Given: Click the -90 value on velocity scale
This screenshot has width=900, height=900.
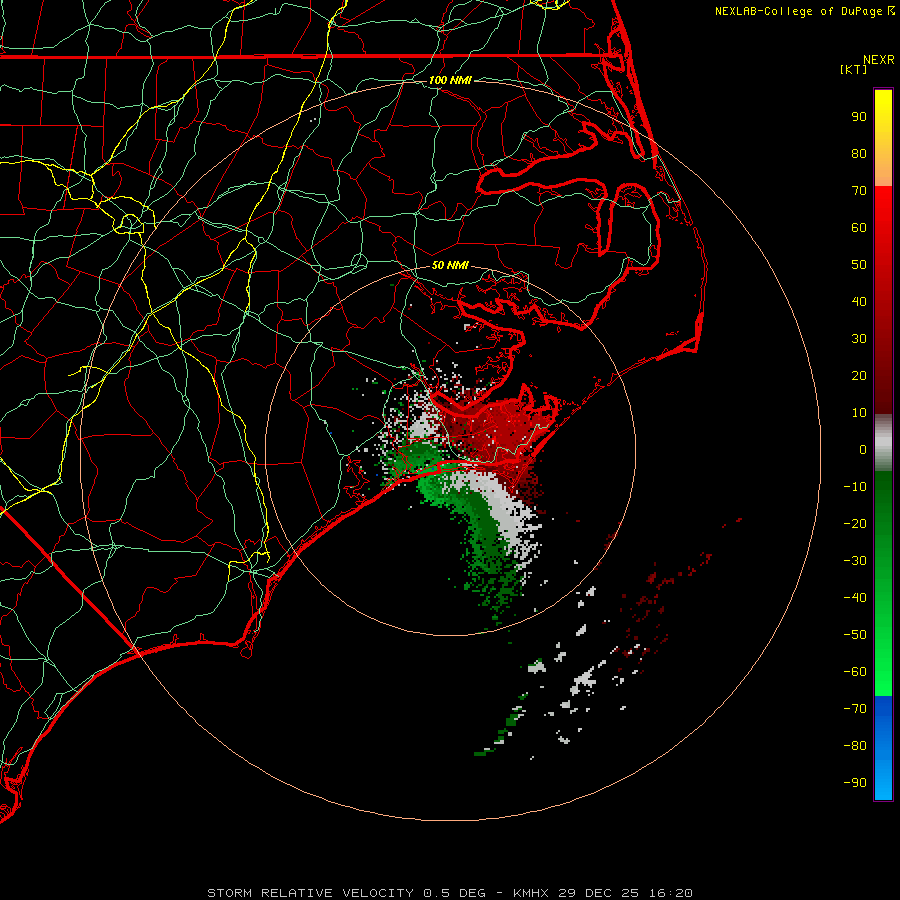Looking at the screenshot, I should point(855,783).
